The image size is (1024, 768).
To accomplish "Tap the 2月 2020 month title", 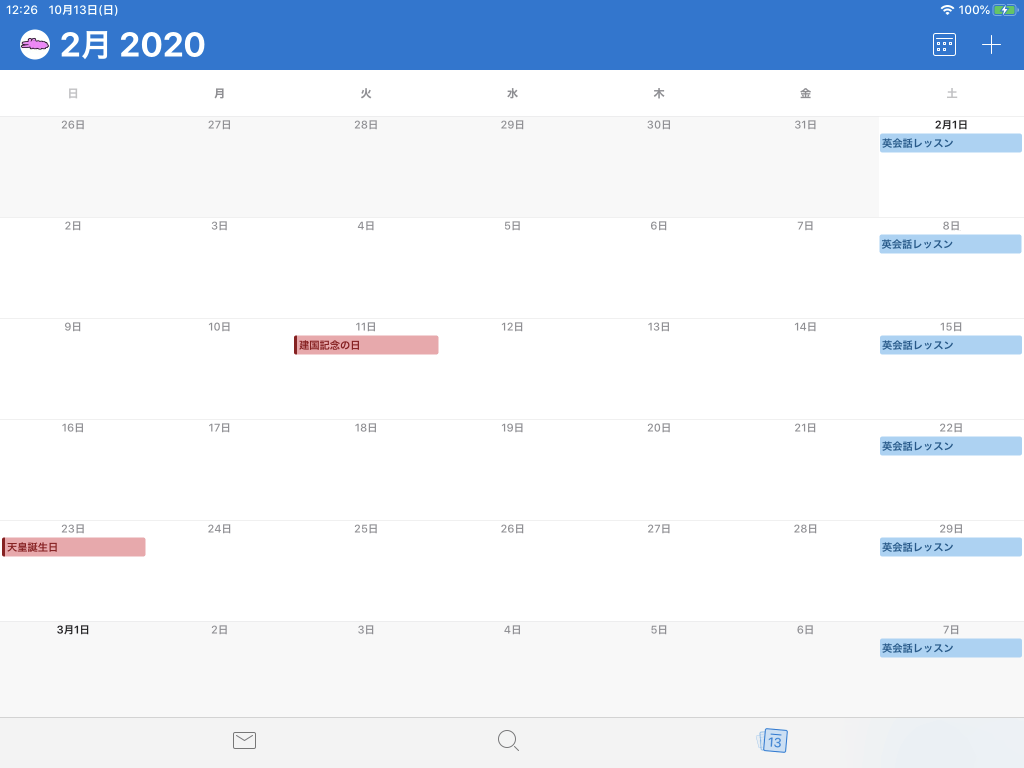I will [132, 45].
